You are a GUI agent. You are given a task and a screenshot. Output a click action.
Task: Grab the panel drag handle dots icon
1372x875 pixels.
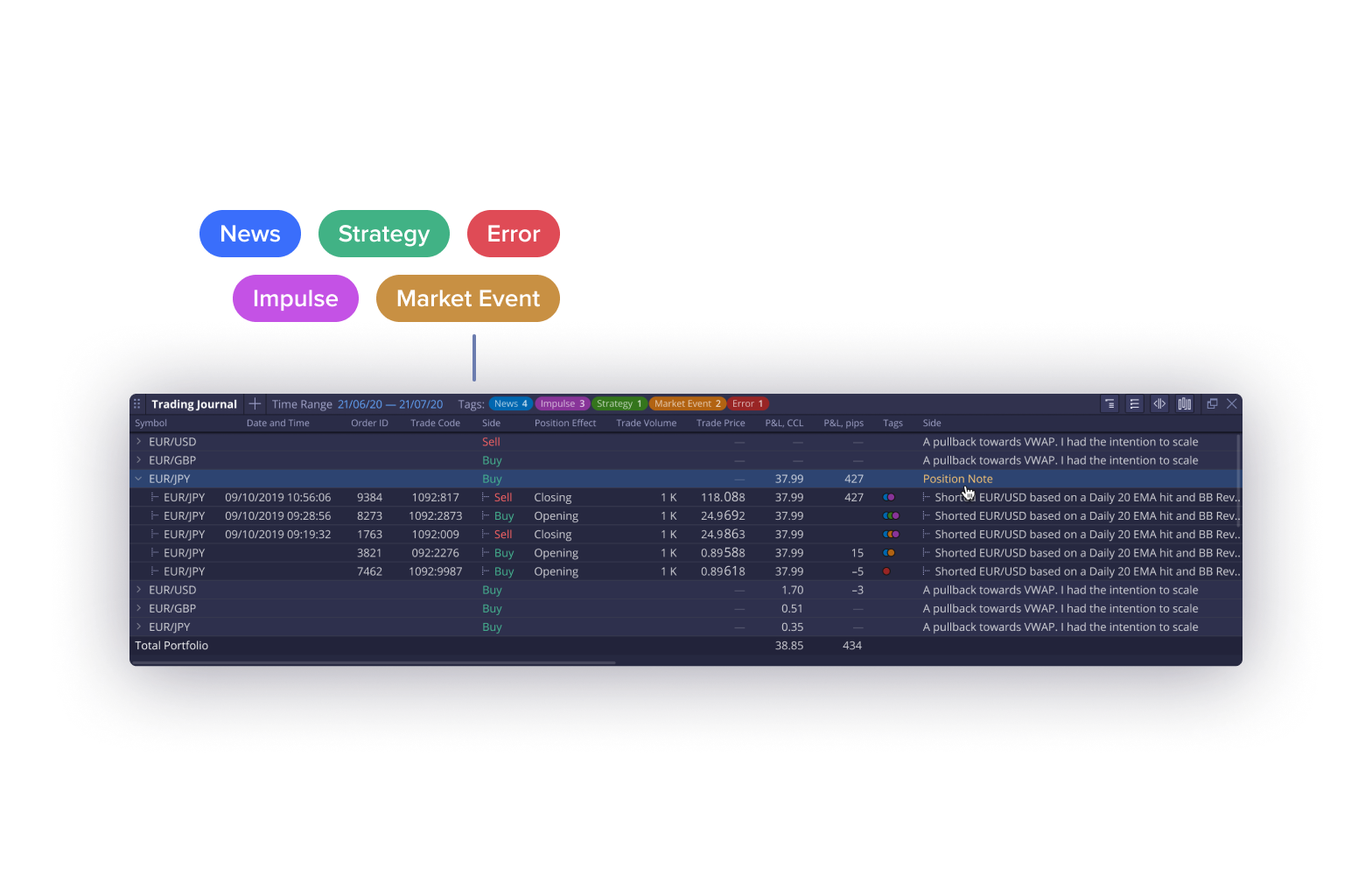coord(136,404)
